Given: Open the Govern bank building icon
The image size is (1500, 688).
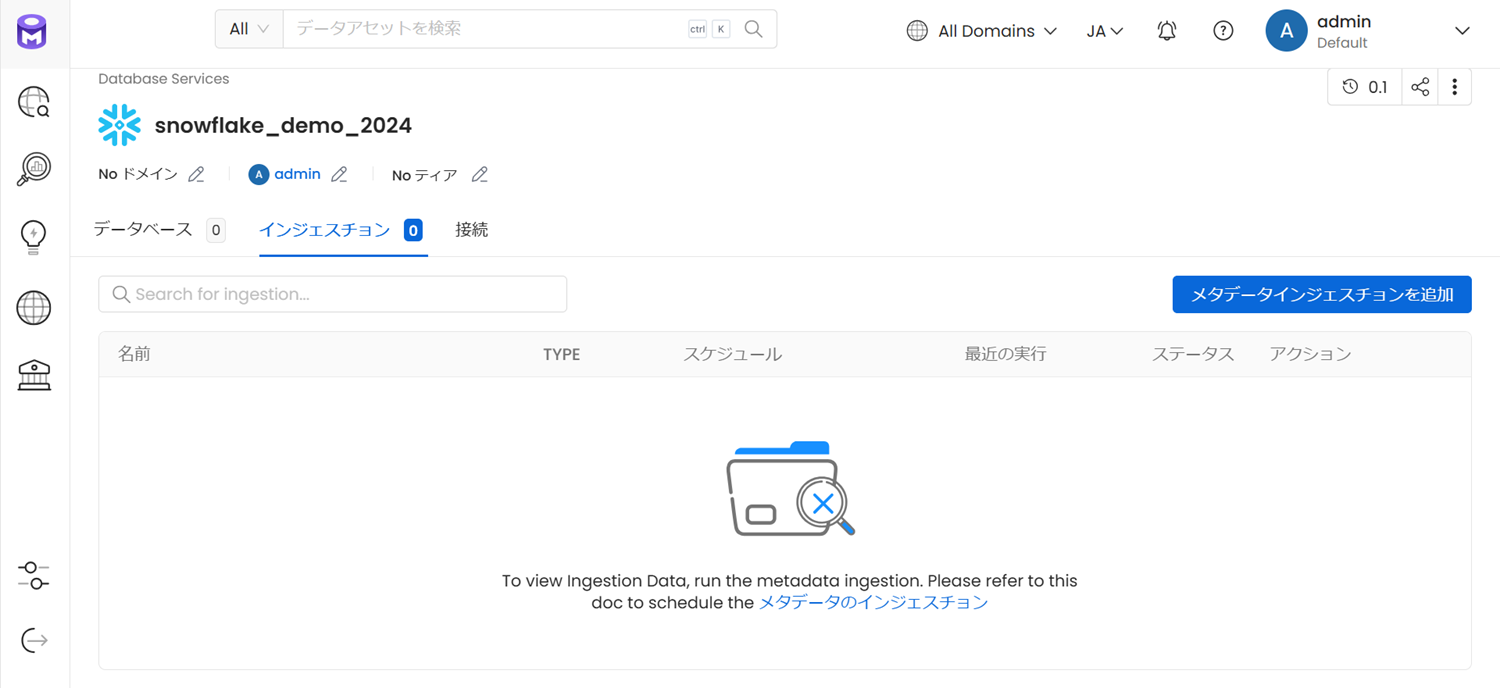Looking at the screenshot, I should tap(34, 375).
